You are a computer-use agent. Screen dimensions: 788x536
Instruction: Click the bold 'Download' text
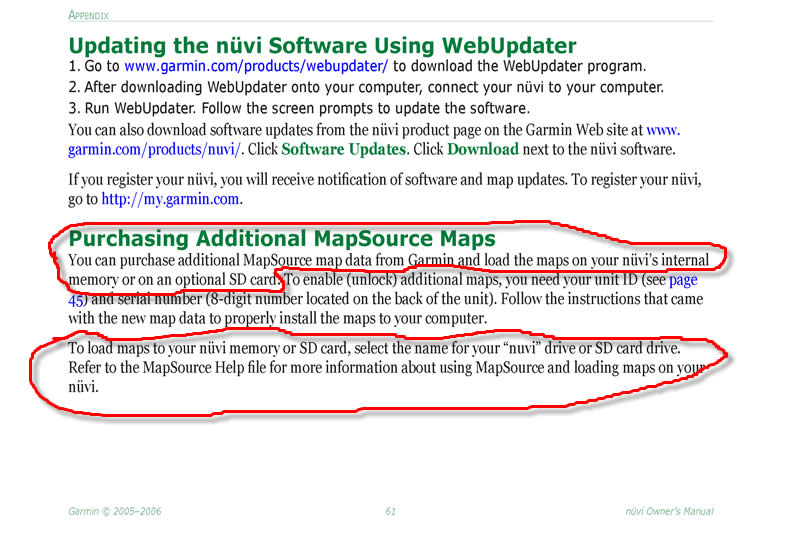click(483, 149)
